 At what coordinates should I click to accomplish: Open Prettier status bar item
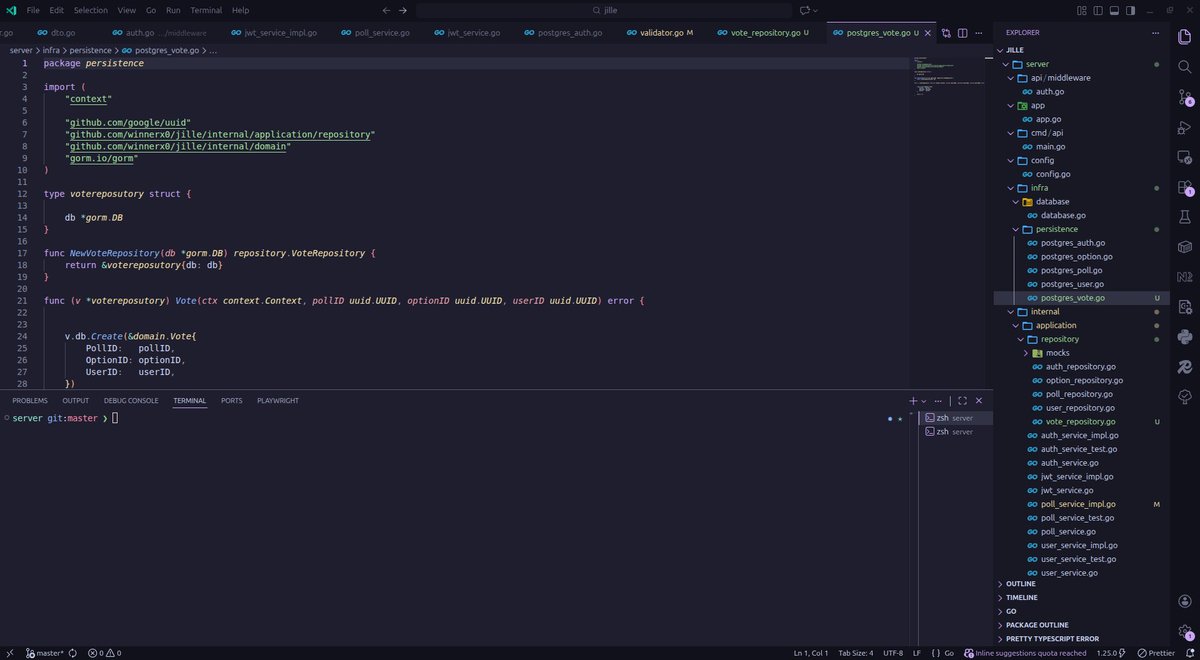1154,653
